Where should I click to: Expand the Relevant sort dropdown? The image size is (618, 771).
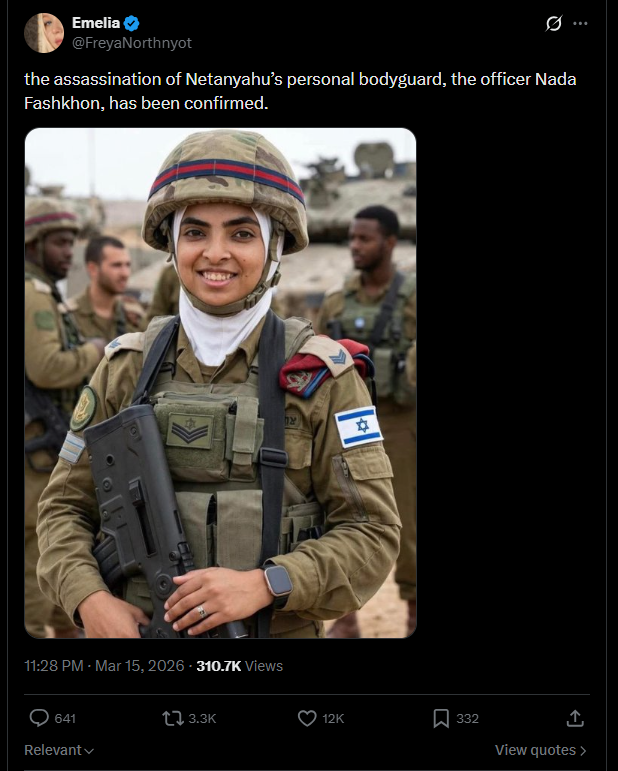pyautogui.click(x=59, y=750)
